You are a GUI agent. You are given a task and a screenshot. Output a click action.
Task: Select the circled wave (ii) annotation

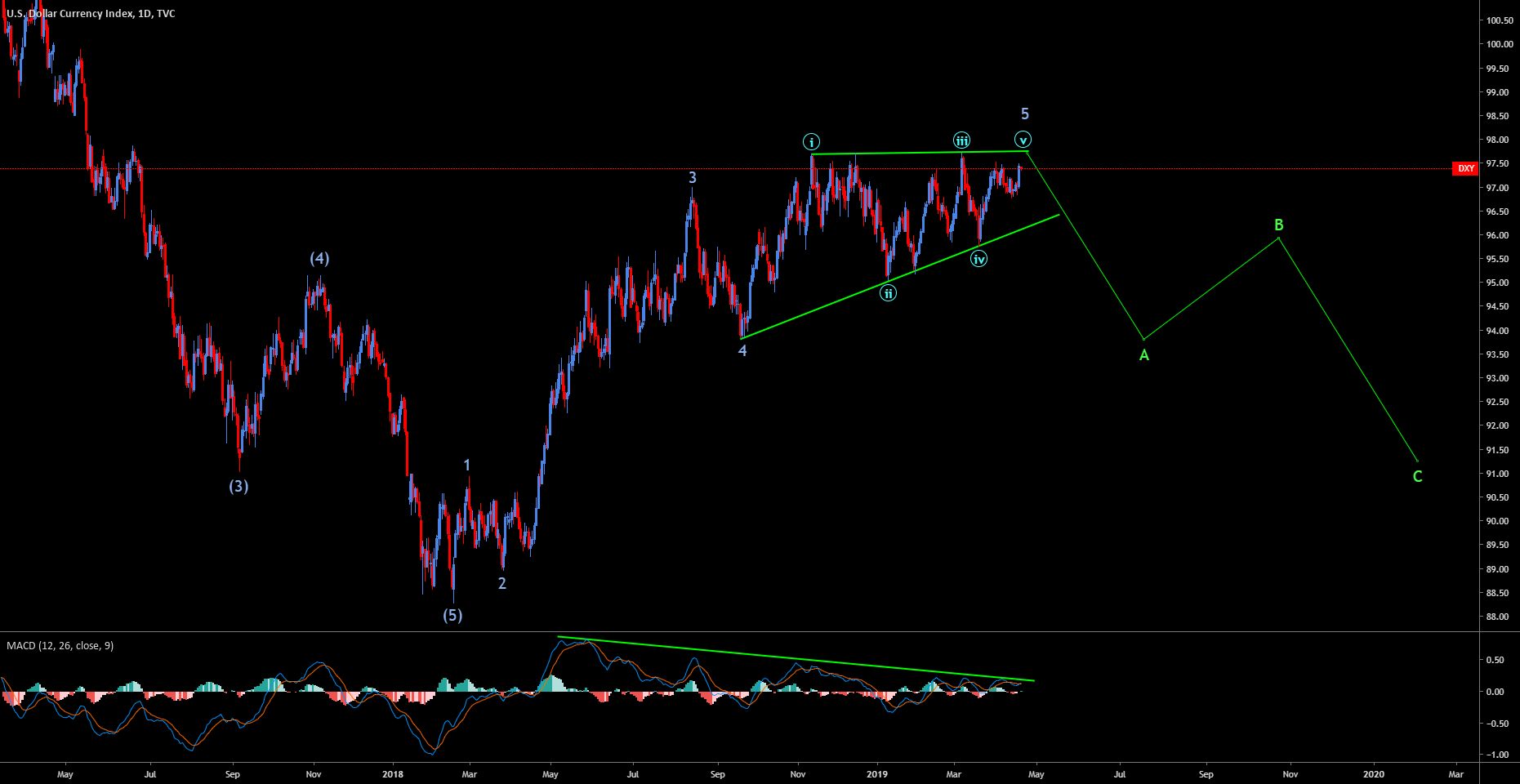tap(888, 292)
